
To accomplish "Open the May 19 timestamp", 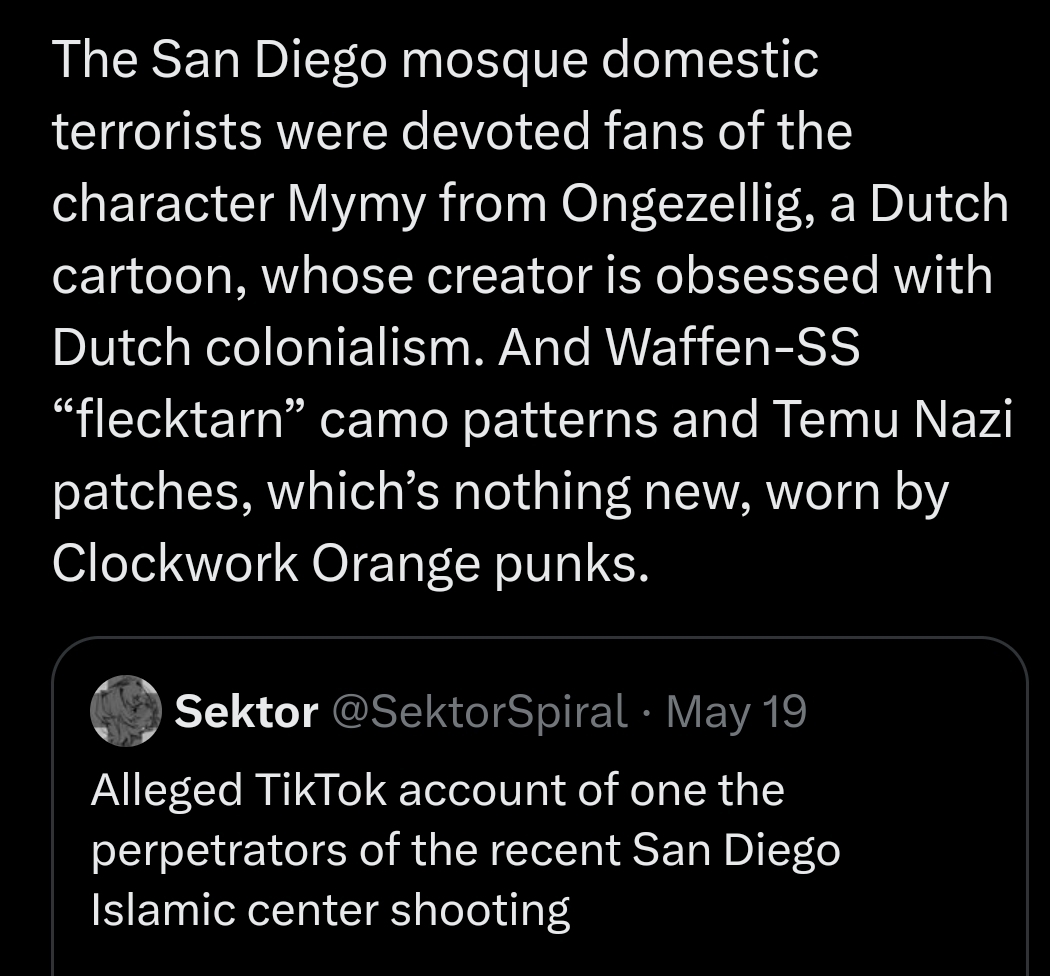I will [x=736, y=711].
